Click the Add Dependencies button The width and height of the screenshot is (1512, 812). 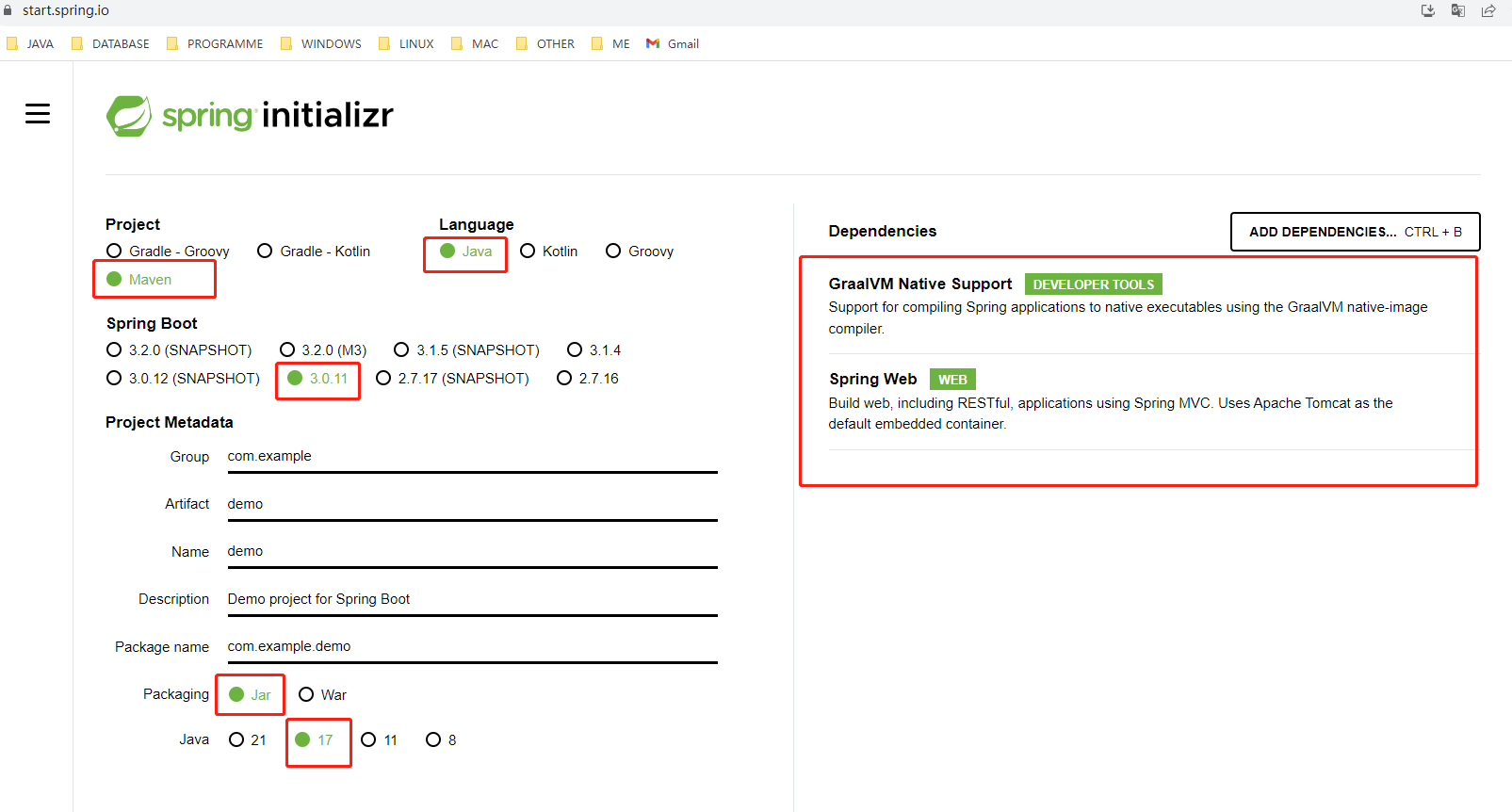coord(1355,232)
